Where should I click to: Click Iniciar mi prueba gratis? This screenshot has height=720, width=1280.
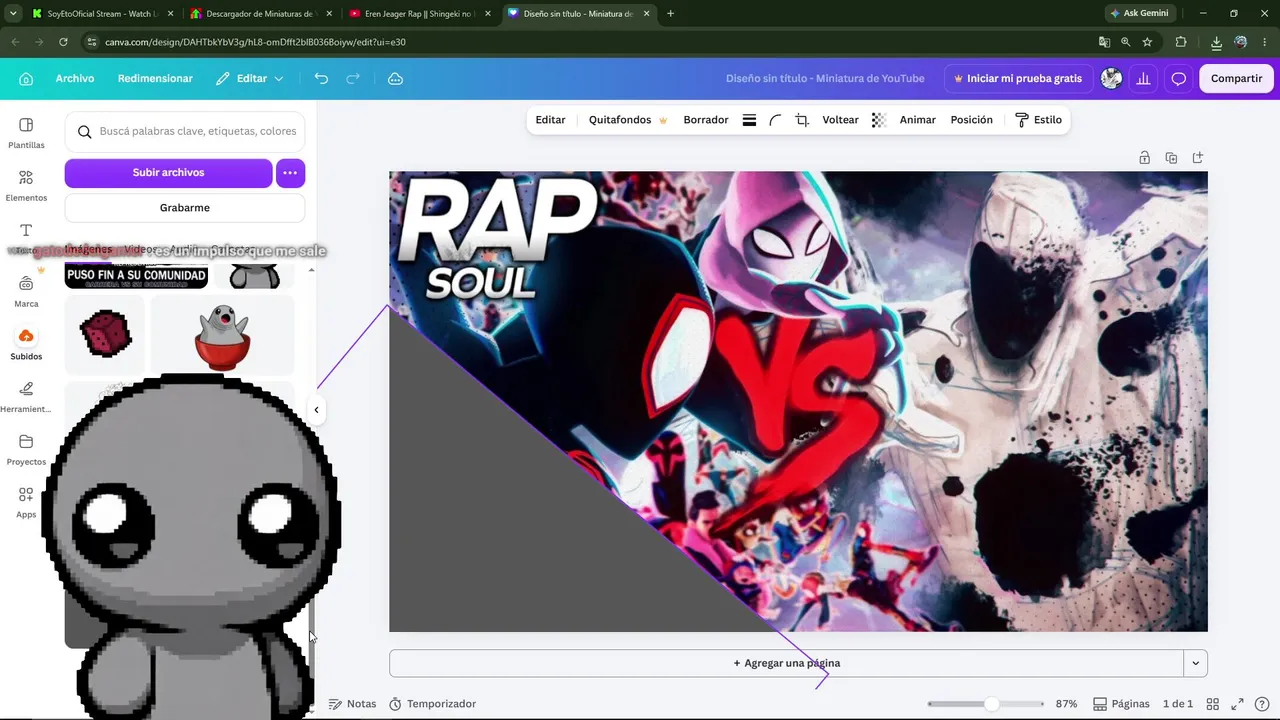tap(1018, 79)
